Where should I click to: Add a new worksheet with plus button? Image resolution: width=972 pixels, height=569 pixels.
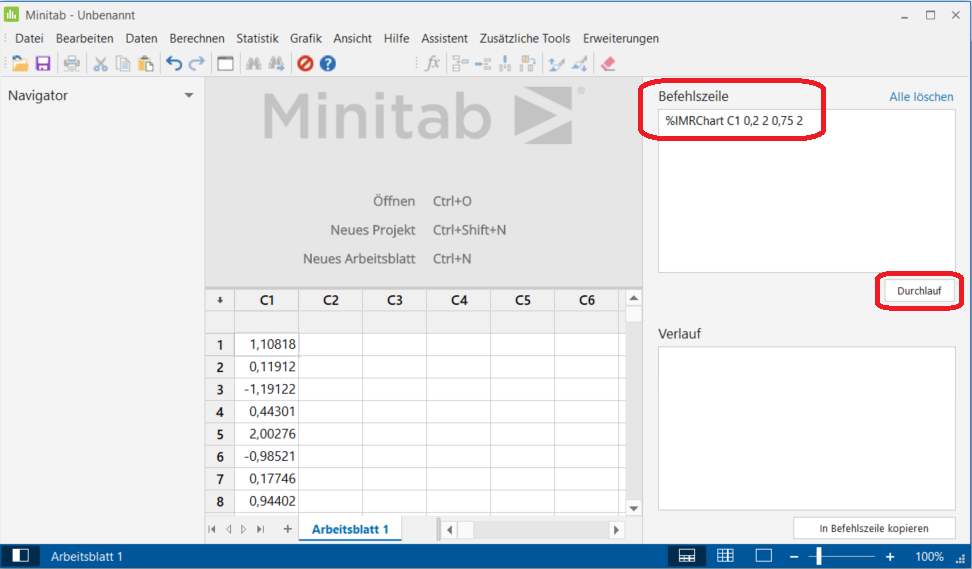[x=287, y=529]
